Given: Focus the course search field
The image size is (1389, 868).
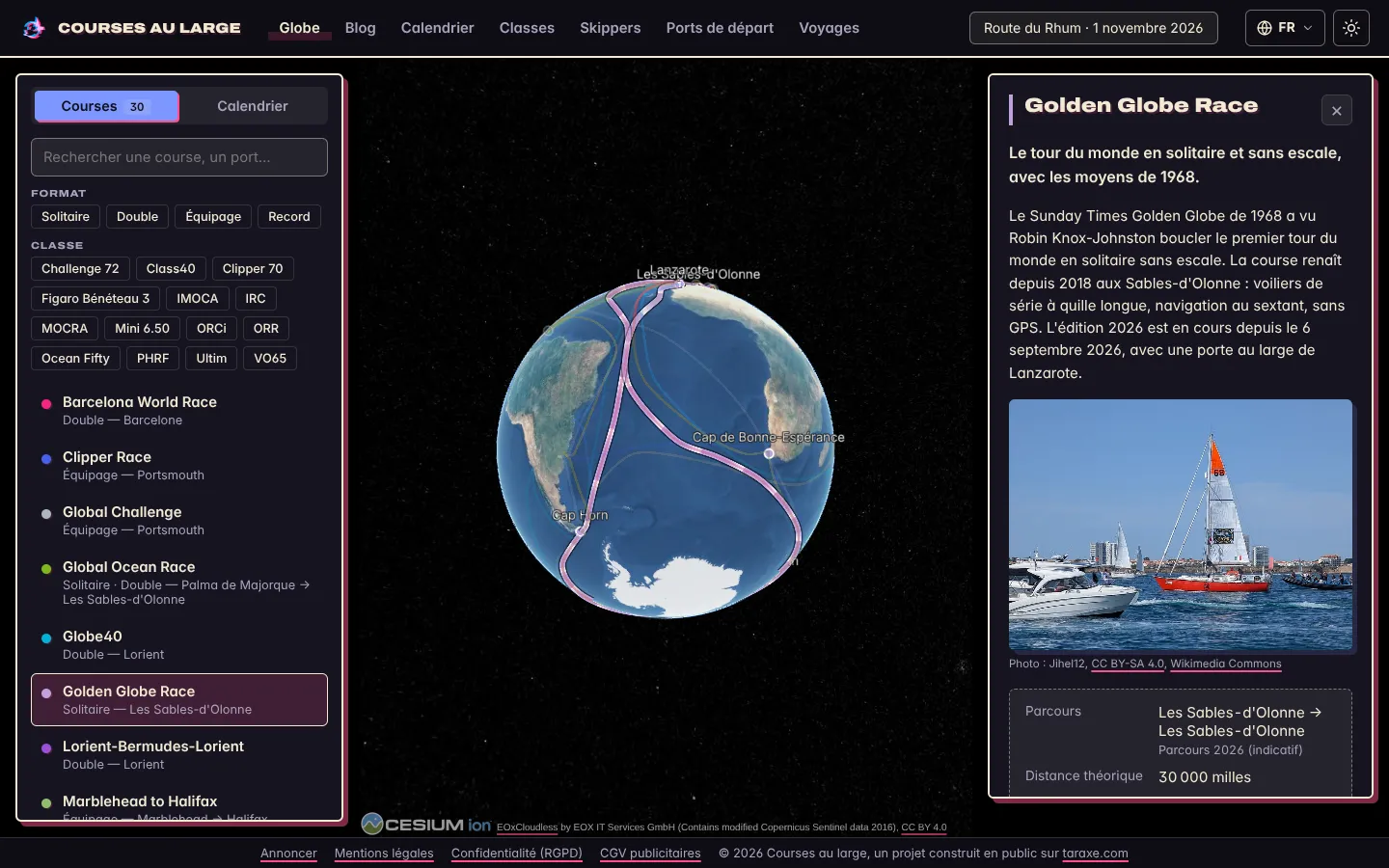Looking at the screenshot, I should [x=179, y=157].
